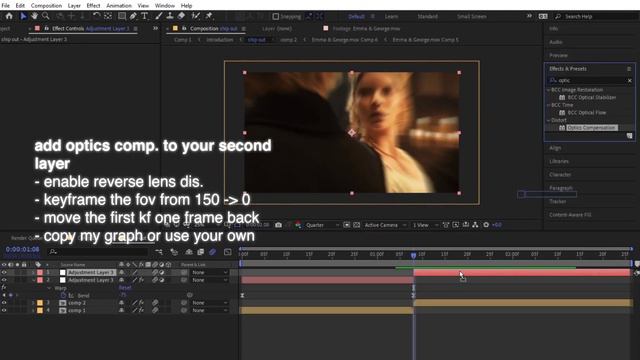Toggle the Bend property stopwatch
Viewport: 640px width, 360px height.
point(63,295)
